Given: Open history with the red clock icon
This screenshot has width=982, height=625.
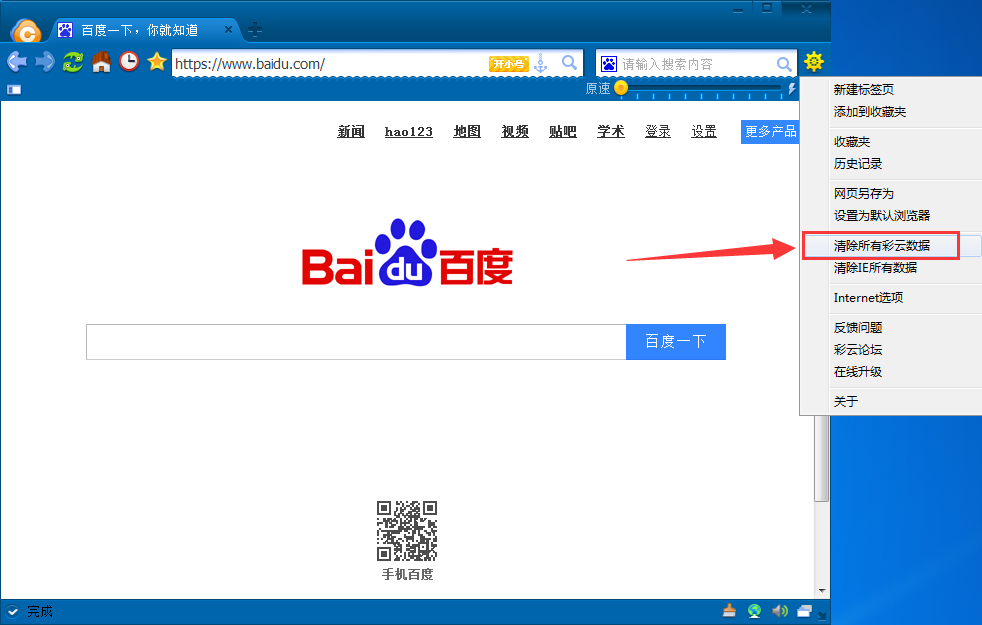Looking at the screenshot, I should click(x=129, y=61).
